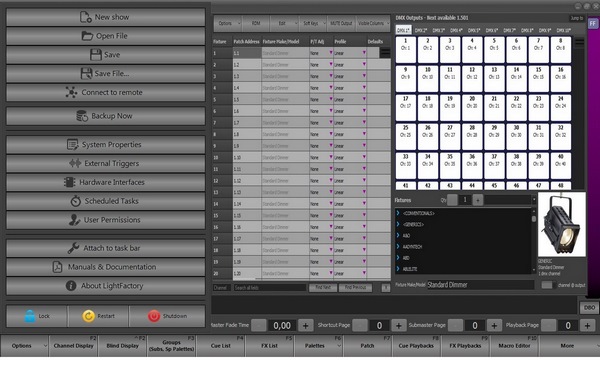Click the red Shutdown power icon
Viewport: 600px width, 377px height.
(x=154, y=316)
